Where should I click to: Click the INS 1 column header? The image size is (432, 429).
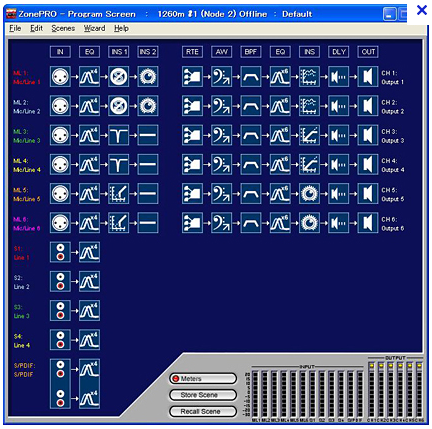[x=119, y=52]
